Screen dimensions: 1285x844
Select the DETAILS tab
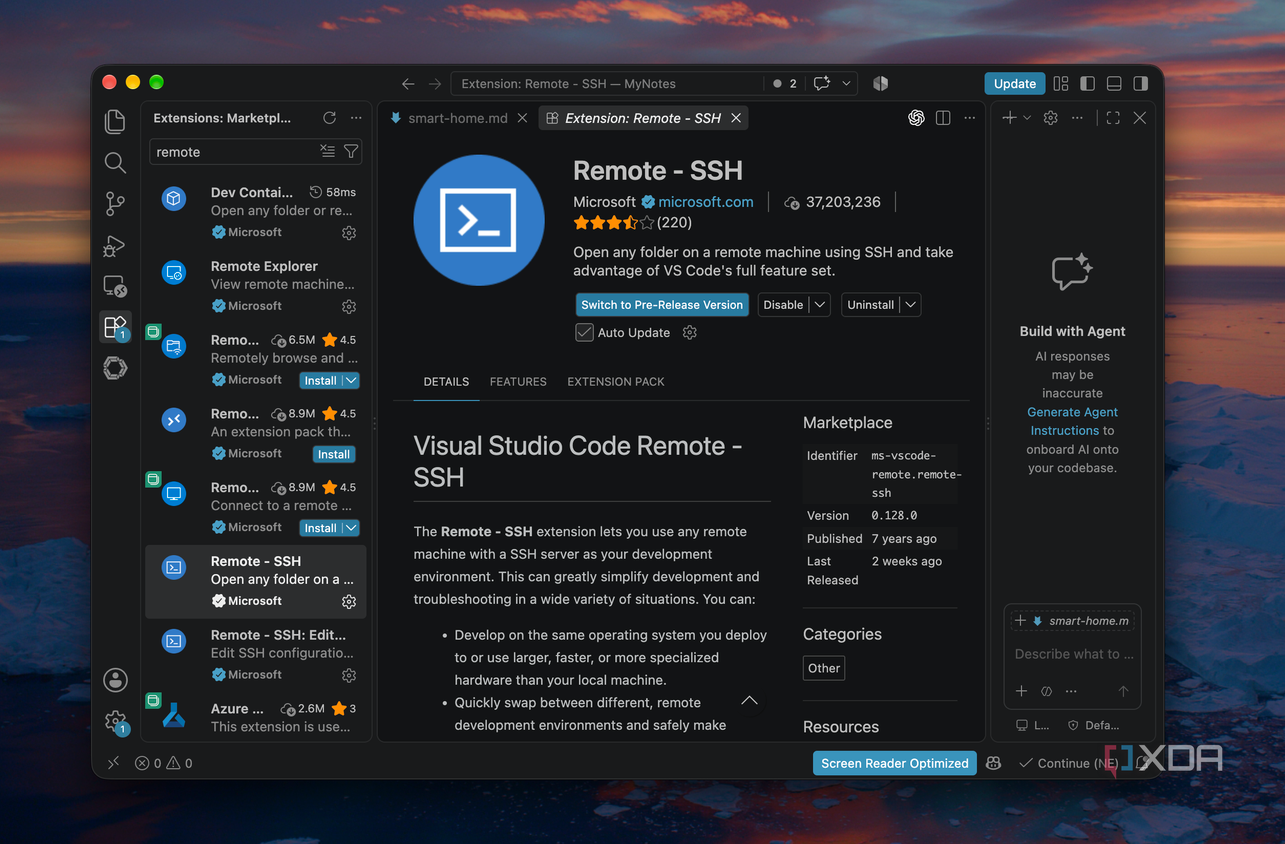[446, 382]
